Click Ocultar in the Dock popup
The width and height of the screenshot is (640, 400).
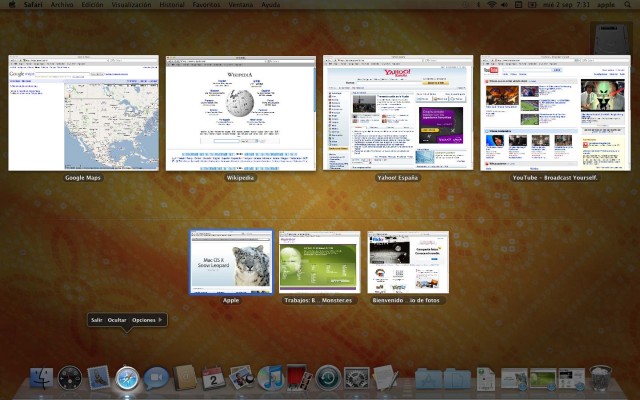[x=117, y=320]
